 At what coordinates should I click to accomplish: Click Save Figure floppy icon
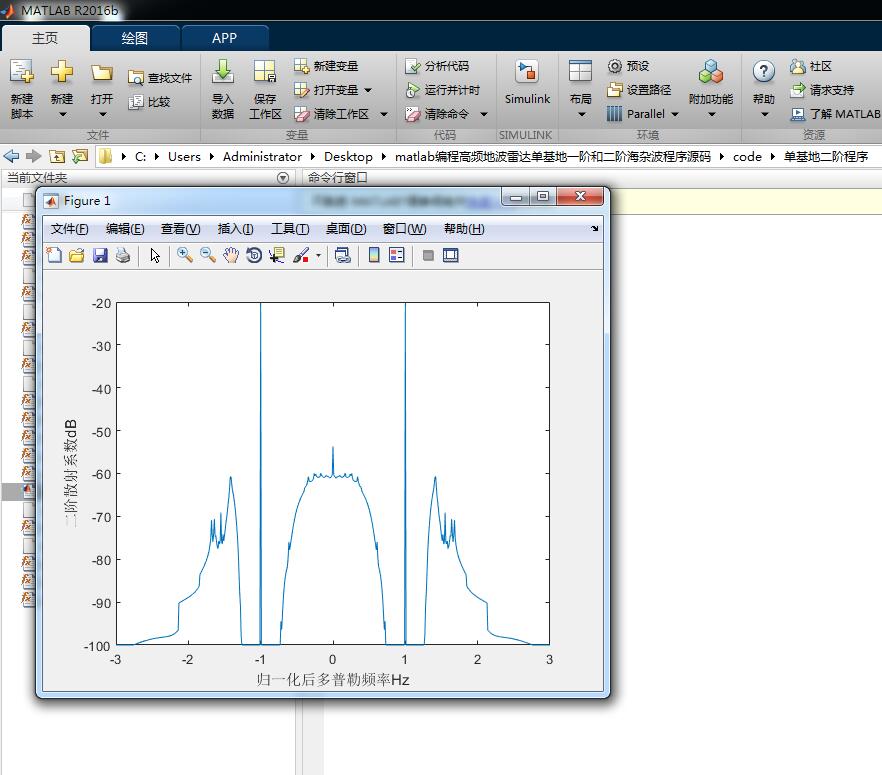[100, 255]
